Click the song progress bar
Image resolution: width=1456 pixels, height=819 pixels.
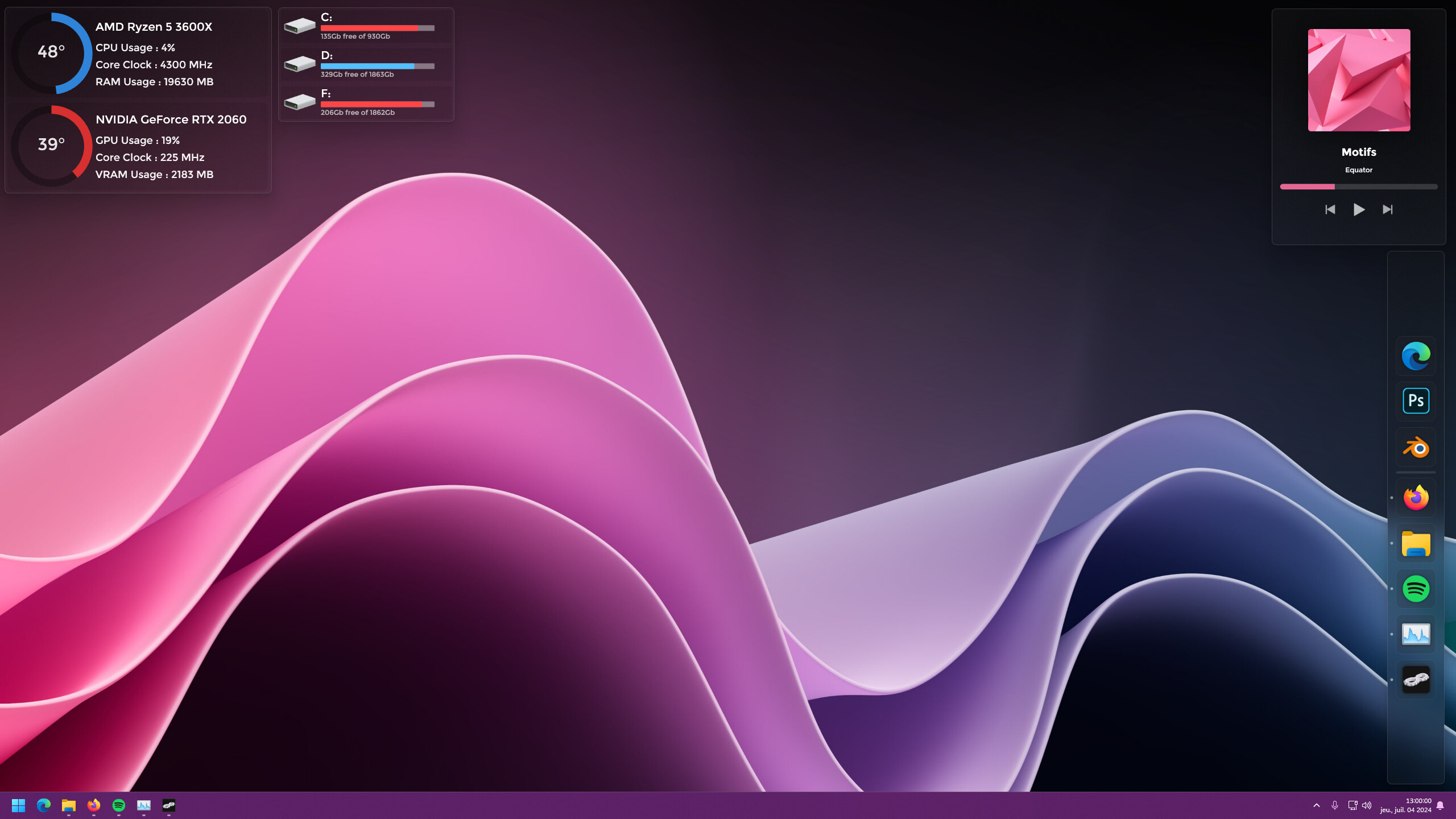click(1359, 187)
